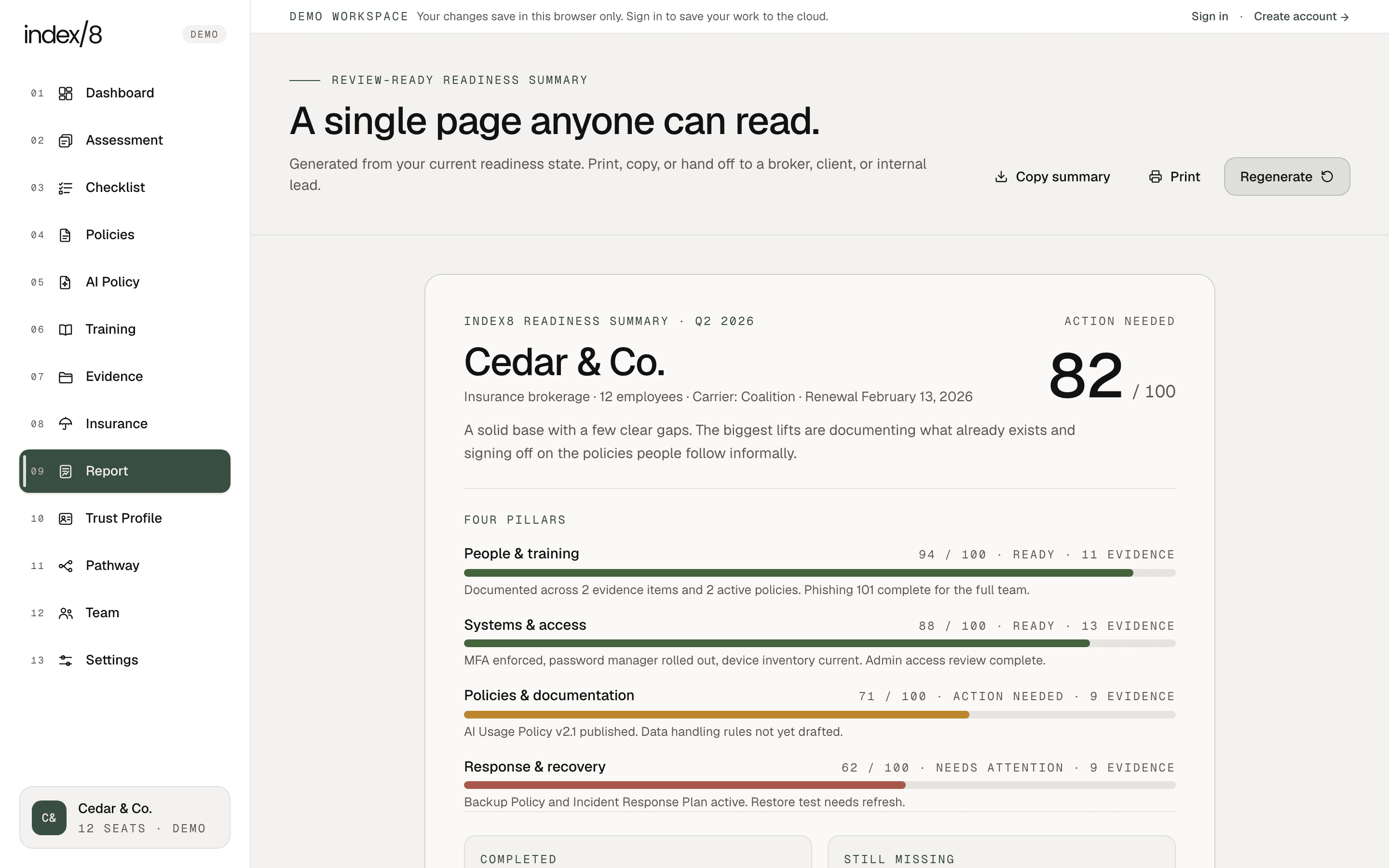Screen dimensions: 1389x868
Task: Click the Report icon in sidebar
Action: tap(66, 471)
